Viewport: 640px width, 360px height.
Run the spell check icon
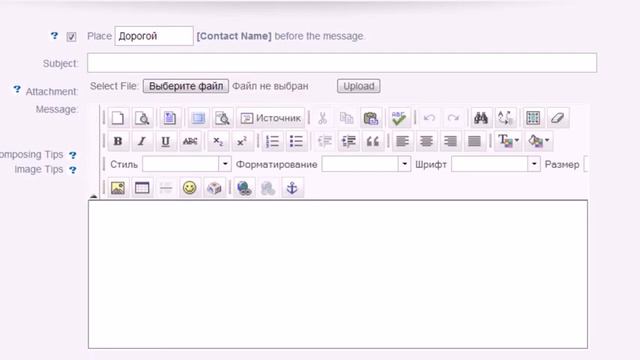coord(399,118)
